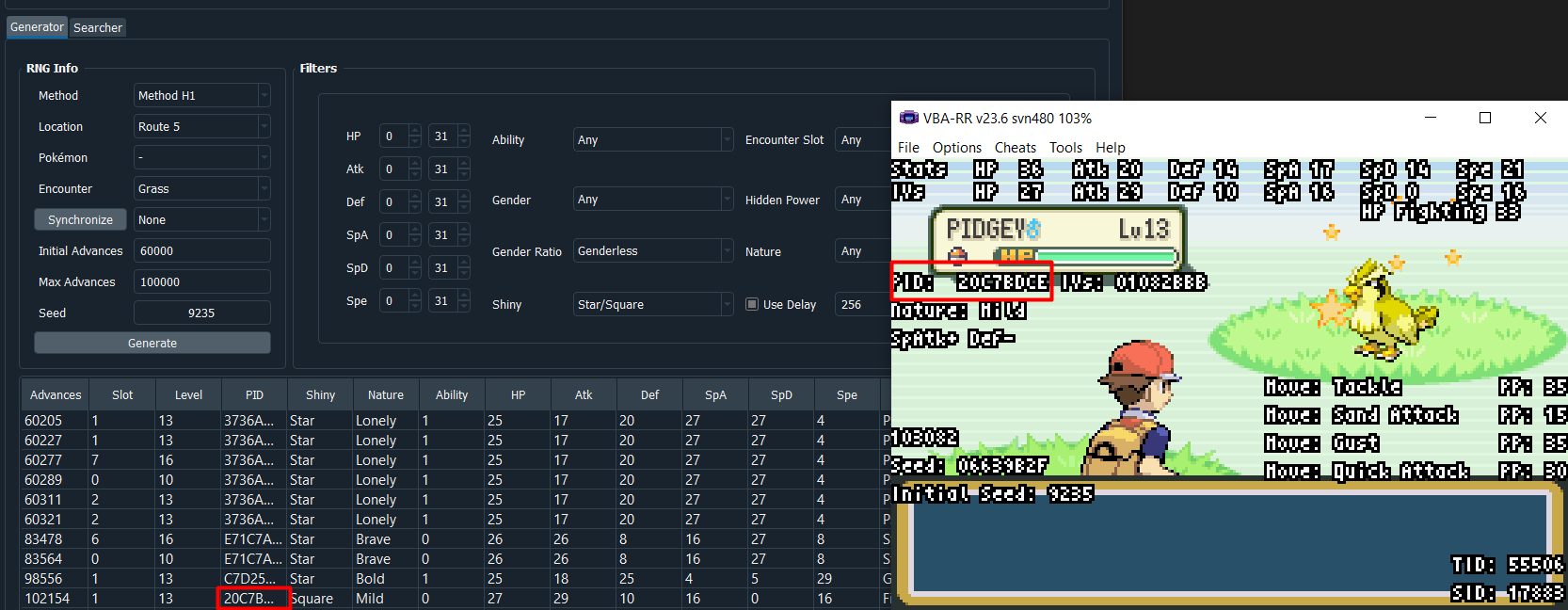Screen dimensions: 1568x610
Task: Open the Pokémon selection dropdown
Action: click(202, 157)
